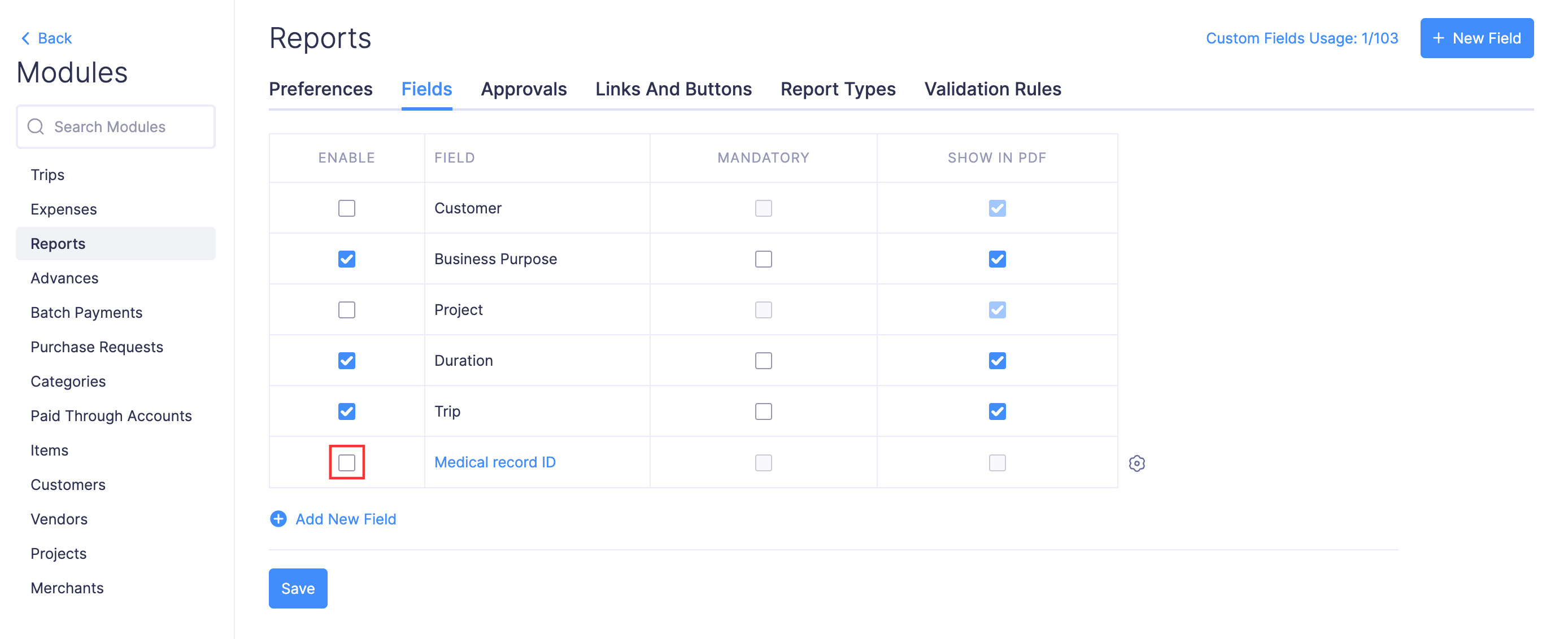This screenshot has height=639, width=1568.
Task: Click Custom Fields Usage link
Action: click(x=1301, y=38)
